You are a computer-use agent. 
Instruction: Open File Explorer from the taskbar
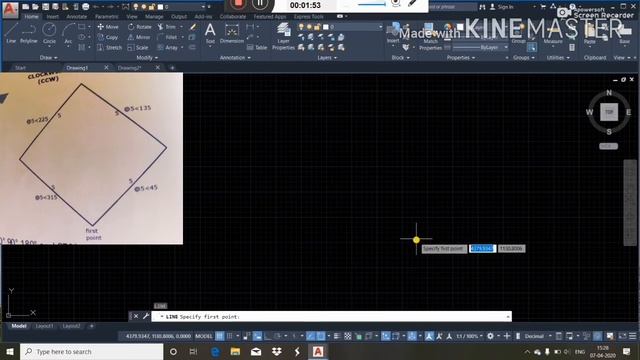[236, 351]
